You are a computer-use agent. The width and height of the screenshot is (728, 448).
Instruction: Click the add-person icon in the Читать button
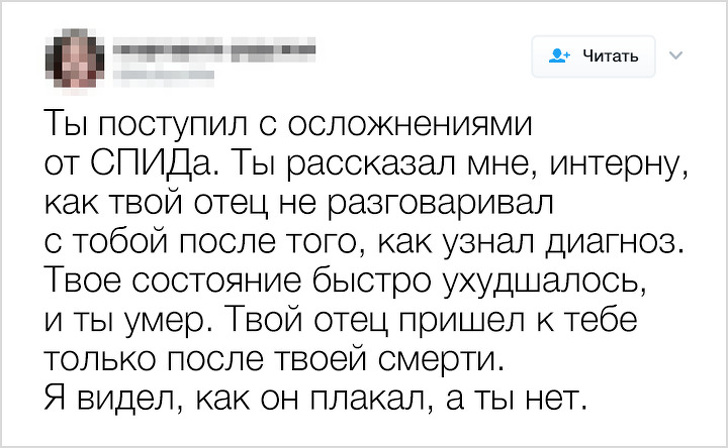point(556,57)
